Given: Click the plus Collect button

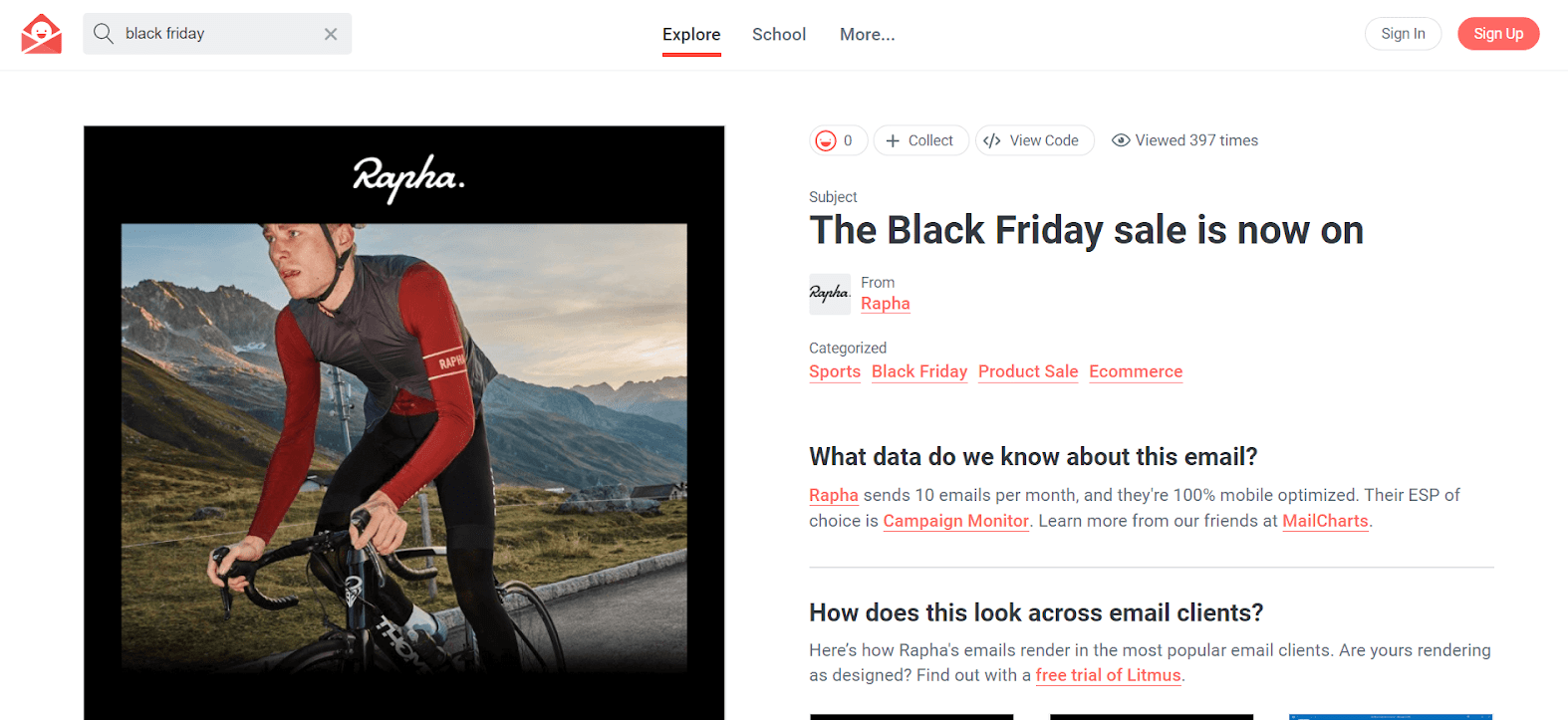Looking at the screenshot, I should tap(920, 140).
